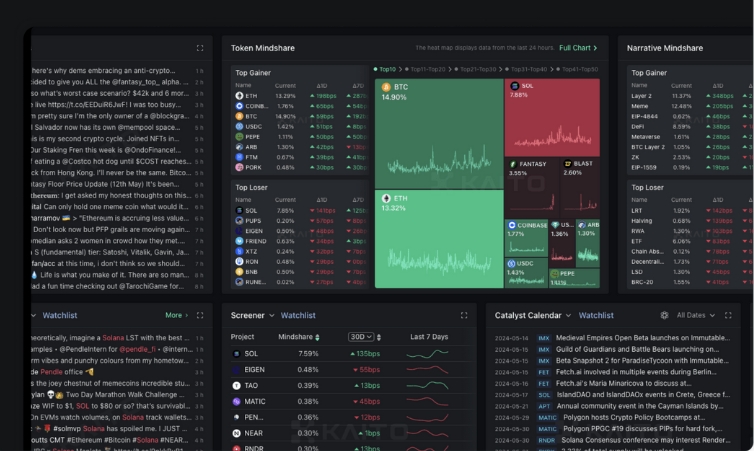Sort Screener by the 30D change column
This screenshot has width=754, height=451.
[x=379, y=337]
